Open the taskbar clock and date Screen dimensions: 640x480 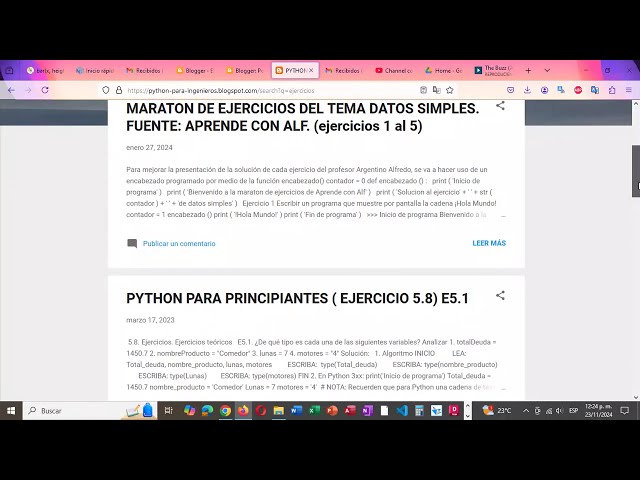click(598, 411)
